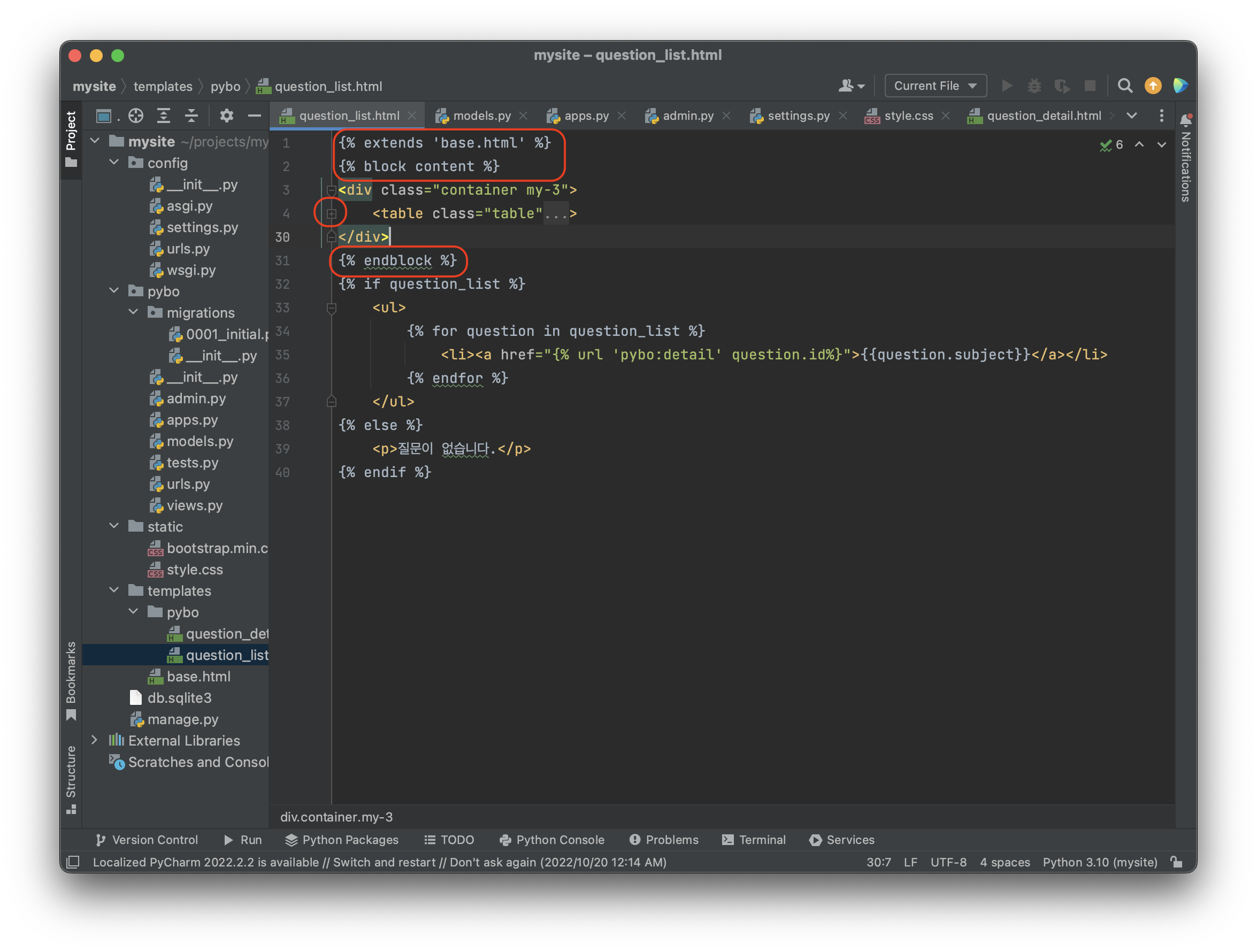Toggle the tool window quick-access icon bottom-left

(73, 862)
